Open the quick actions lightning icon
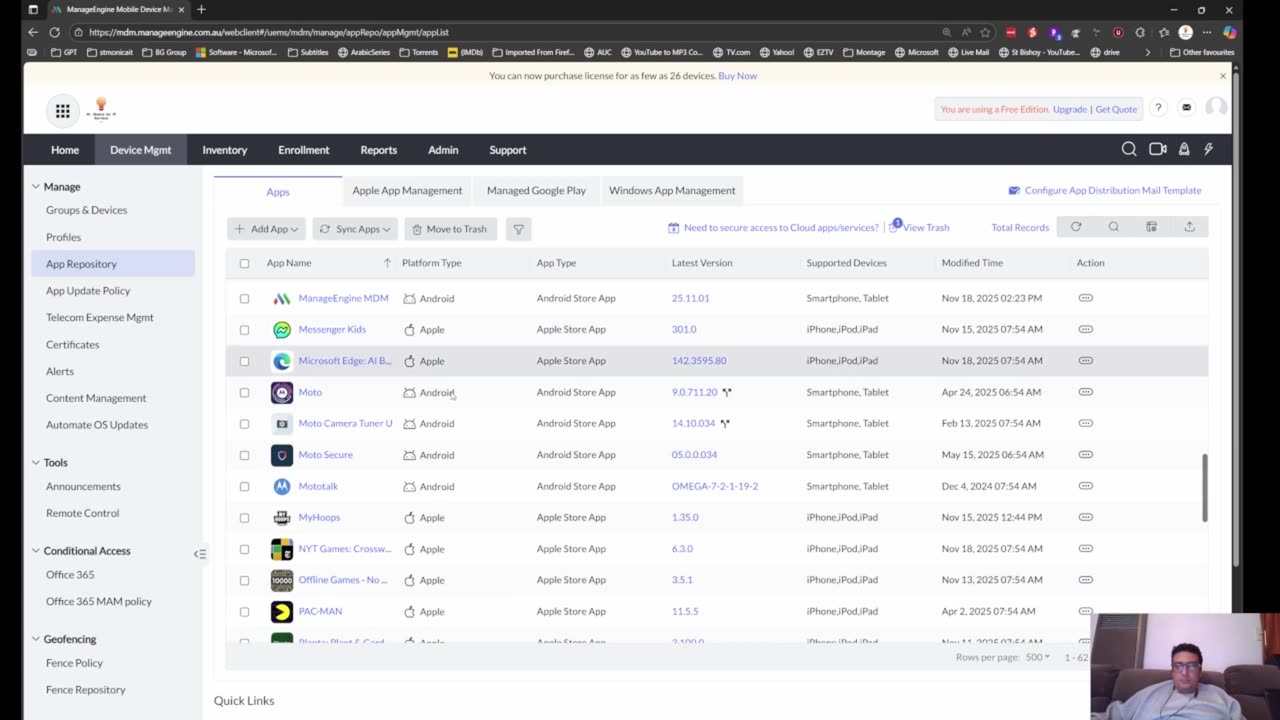 click(1209, 150)
